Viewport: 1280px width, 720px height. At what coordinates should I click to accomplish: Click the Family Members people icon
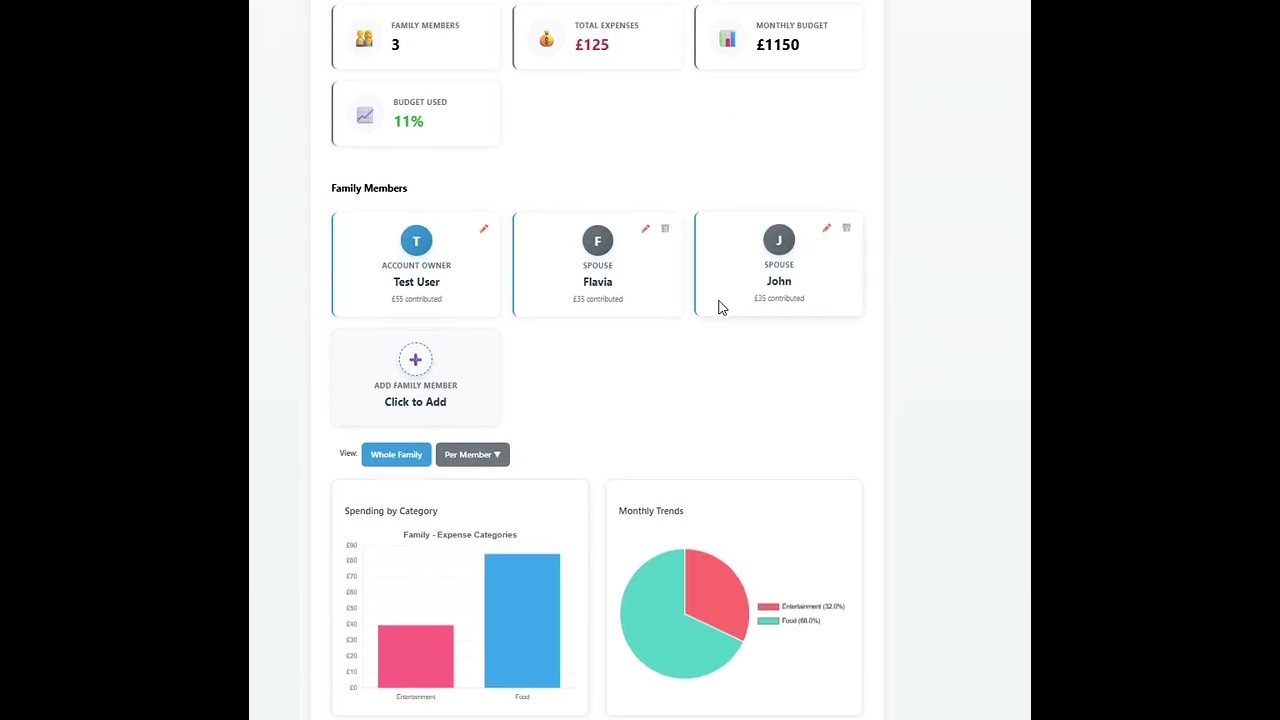coord(364,37)
